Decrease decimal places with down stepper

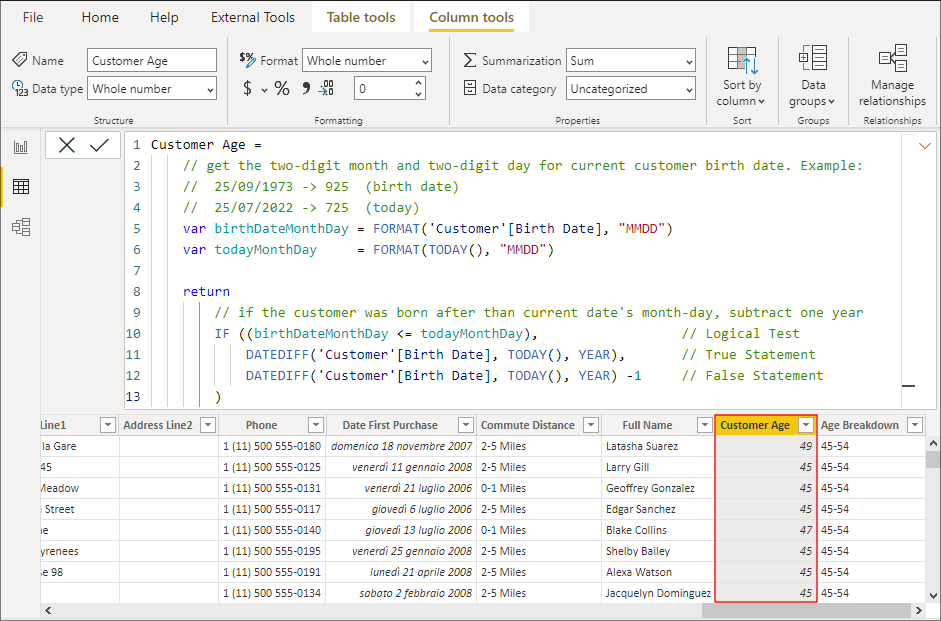click(419, 95)
